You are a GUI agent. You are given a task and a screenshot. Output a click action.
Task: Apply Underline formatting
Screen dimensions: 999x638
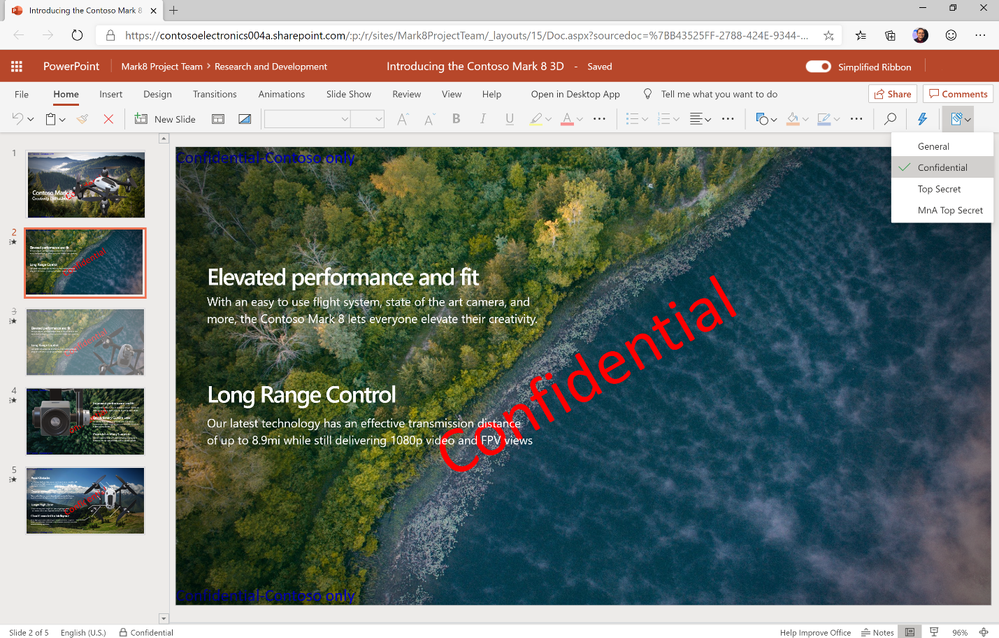pos(509,119)
